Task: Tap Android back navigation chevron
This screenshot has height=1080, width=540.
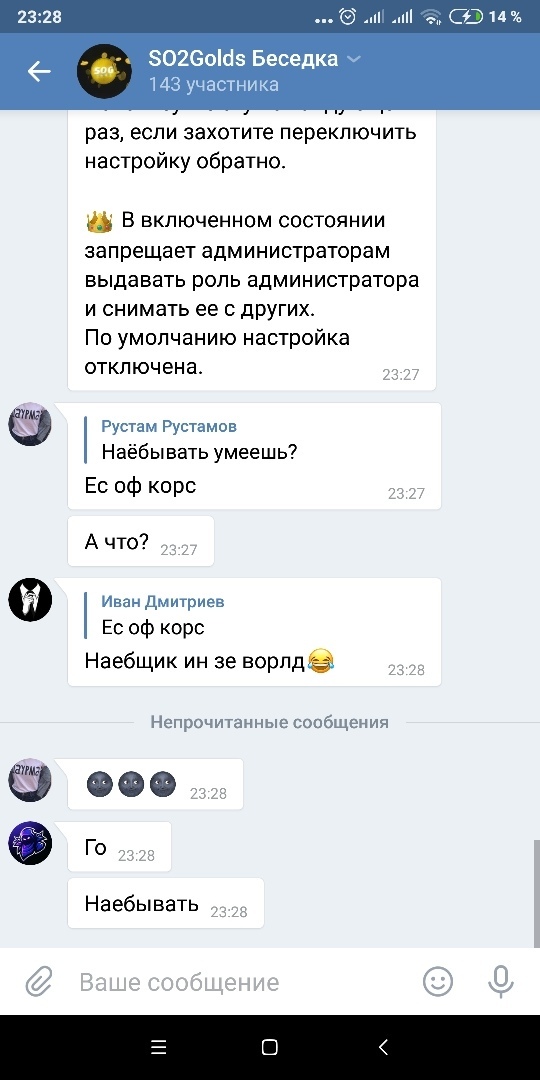Action: tap(383, 1047)
